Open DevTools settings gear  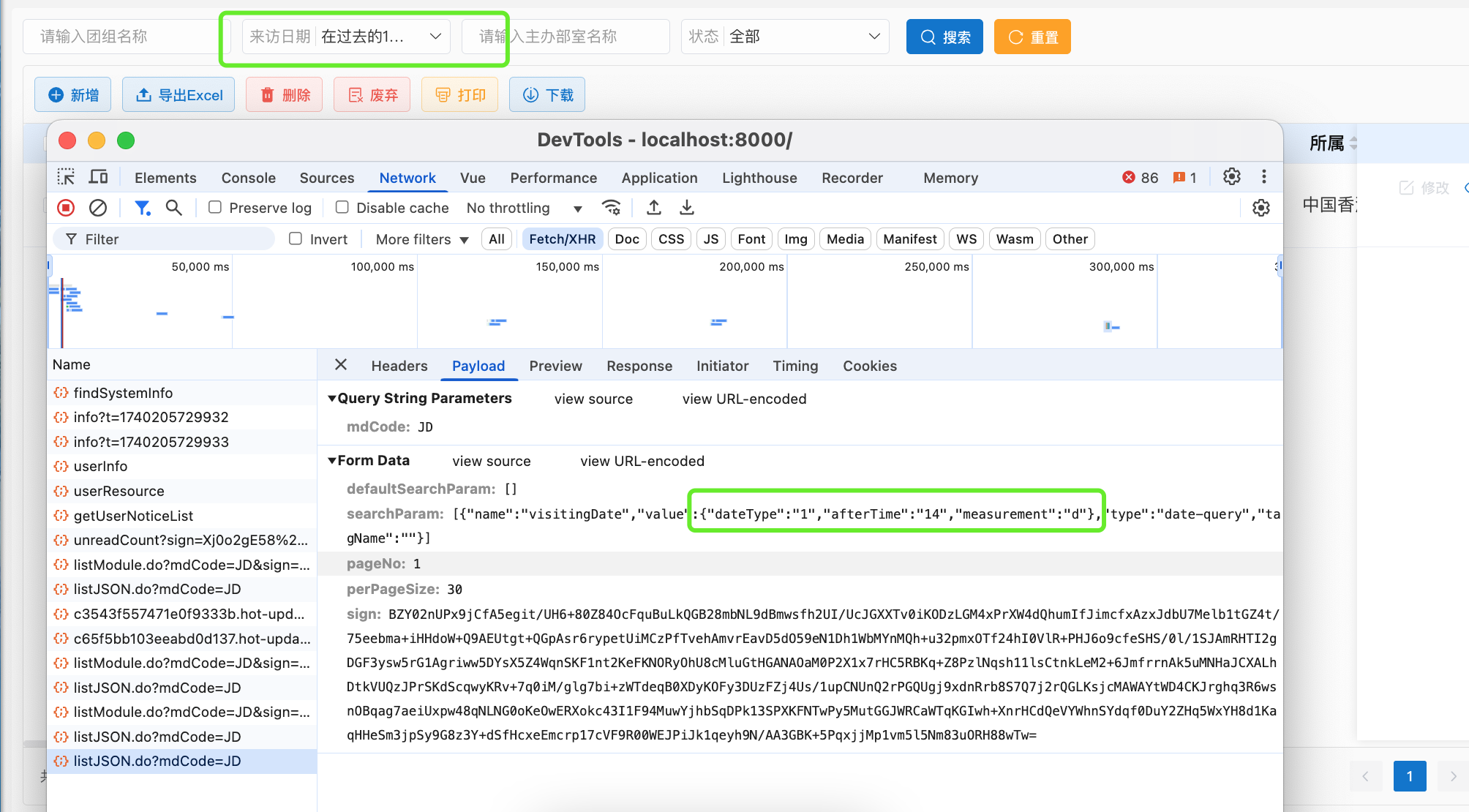click(x=1232, y=177)
